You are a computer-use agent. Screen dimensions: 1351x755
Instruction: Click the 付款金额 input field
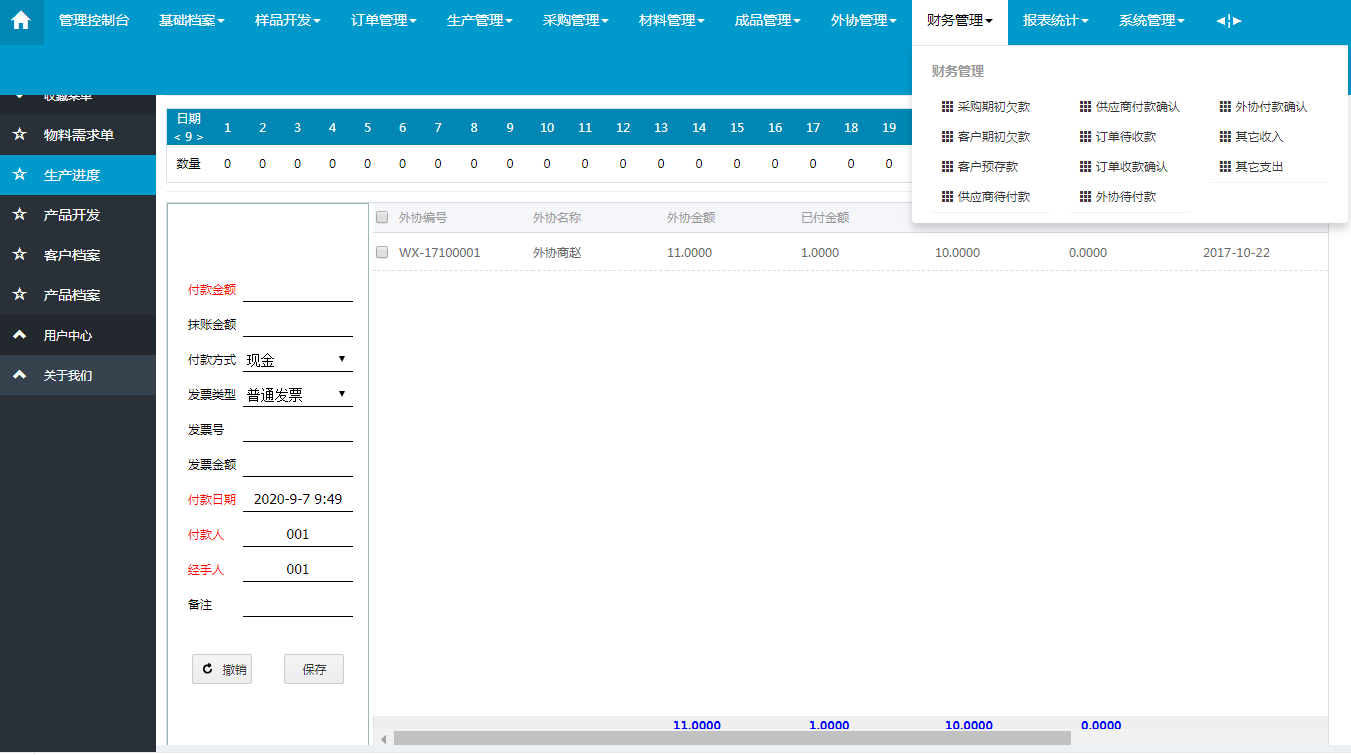(x=297, y=290)
